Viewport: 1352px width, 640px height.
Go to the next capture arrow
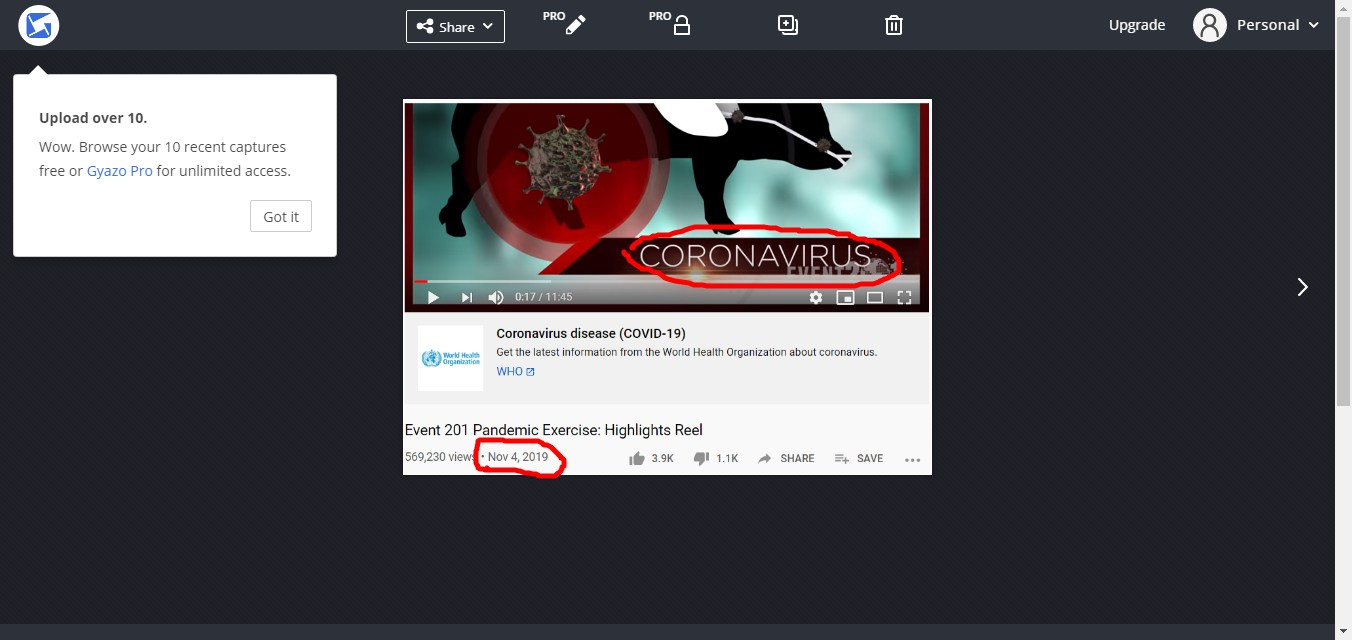click(1302, 287)
